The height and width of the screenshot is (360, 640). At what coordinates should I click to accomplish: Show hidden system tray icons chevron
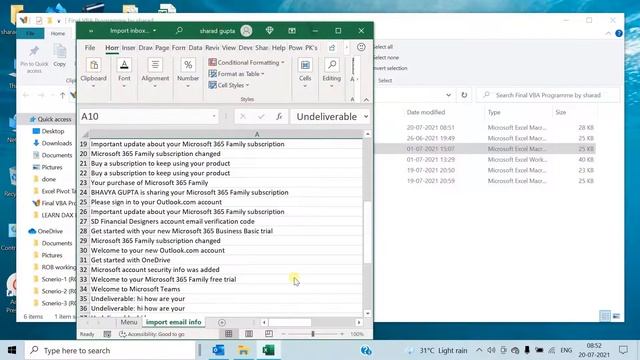point(479,350)
